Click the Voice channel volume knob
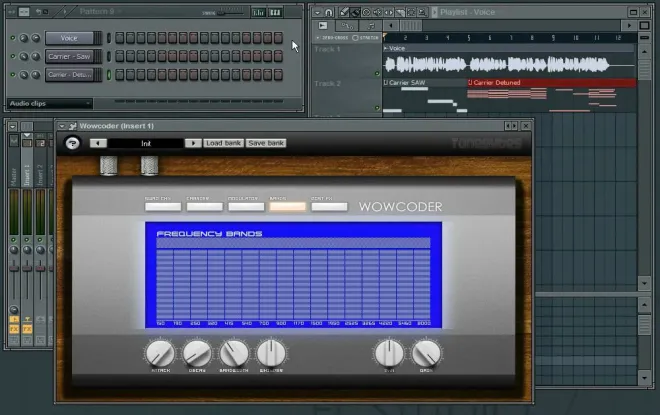This screenshot has height=415, width=660. 36,38
